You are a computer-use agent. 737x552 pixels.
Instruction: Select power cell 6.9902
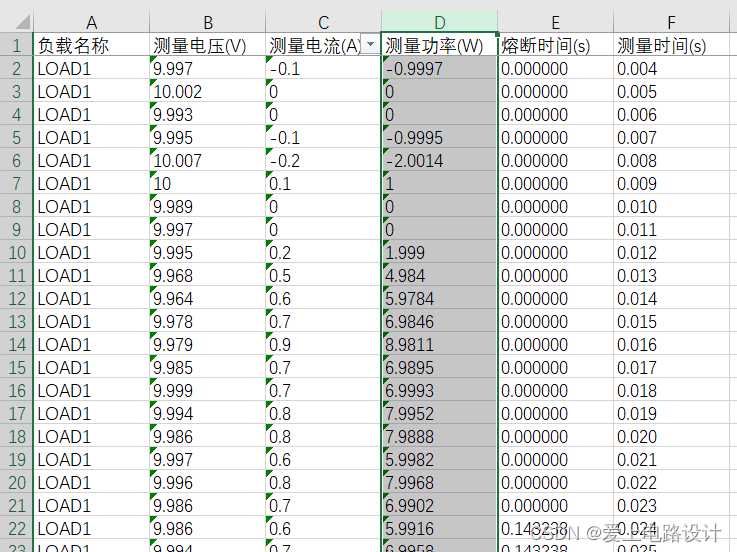pyautogui.click(x=439, y=505)
